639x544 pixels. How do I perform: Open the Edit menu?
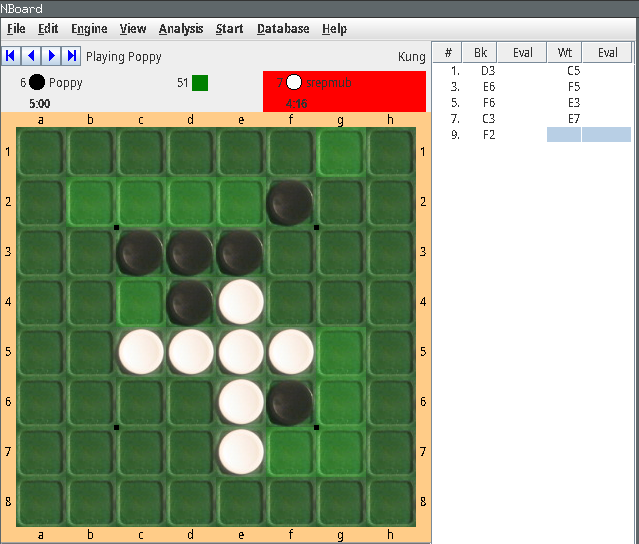pos(48,29)
